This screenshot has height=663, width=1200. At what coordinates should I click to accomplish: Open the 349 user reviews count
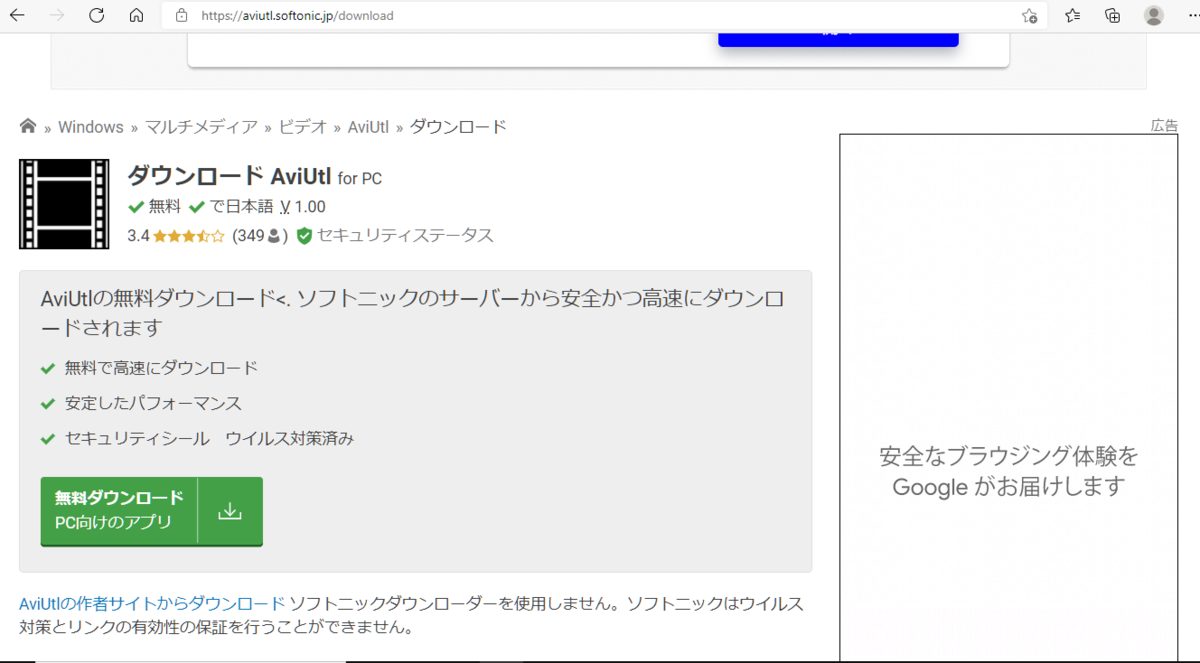tap(260, 237)
